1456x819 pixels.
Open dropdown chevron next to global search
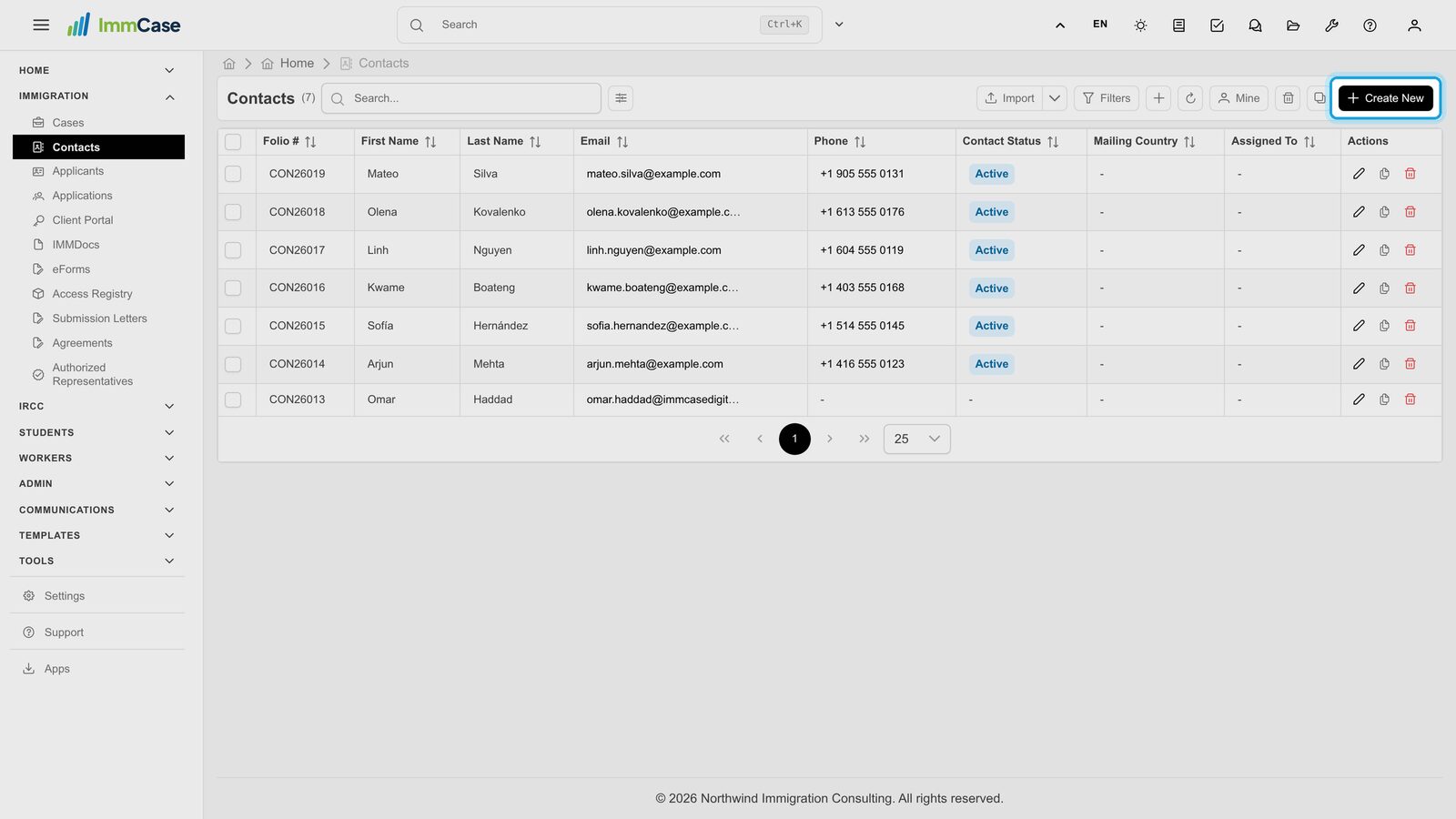pyautogui.click(x=839, y=25)
